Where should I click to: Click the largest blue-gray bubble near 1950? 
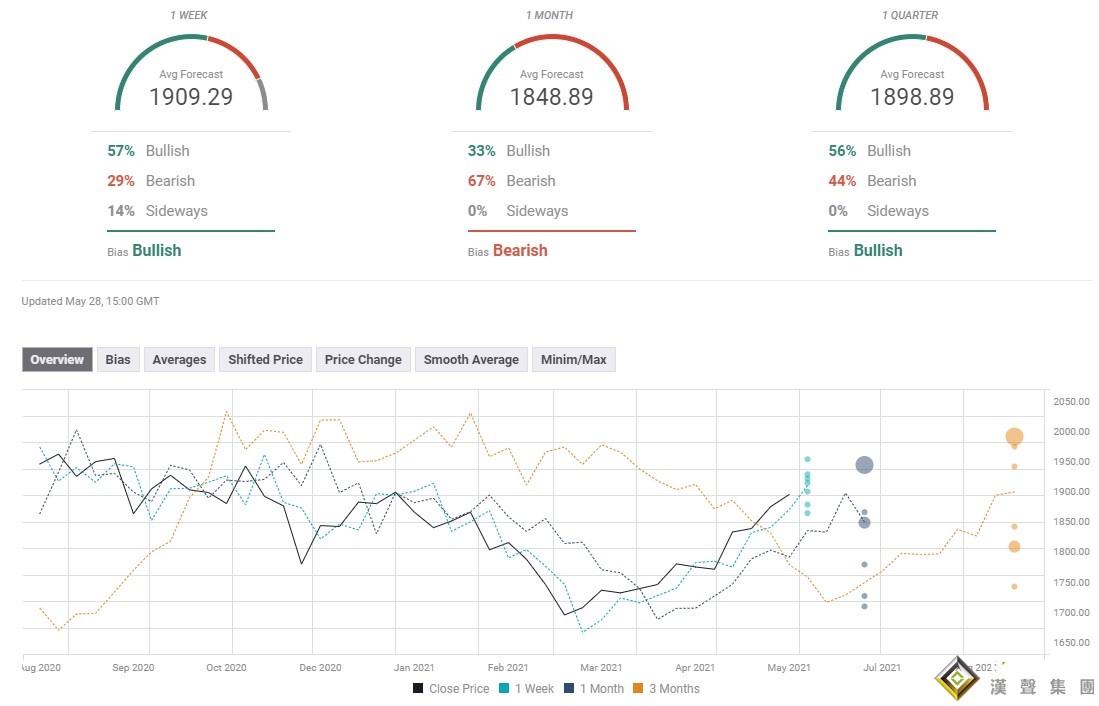[864, 465]
